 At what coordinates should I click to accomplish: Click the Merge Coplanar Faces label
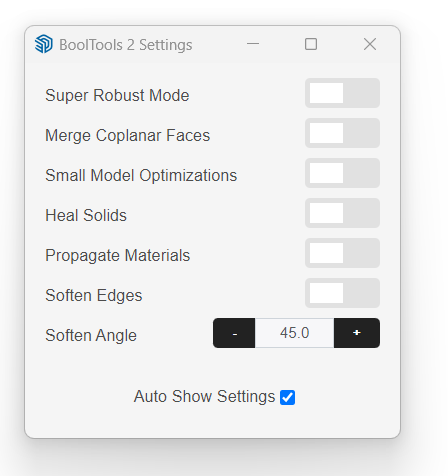click(128, 135)
